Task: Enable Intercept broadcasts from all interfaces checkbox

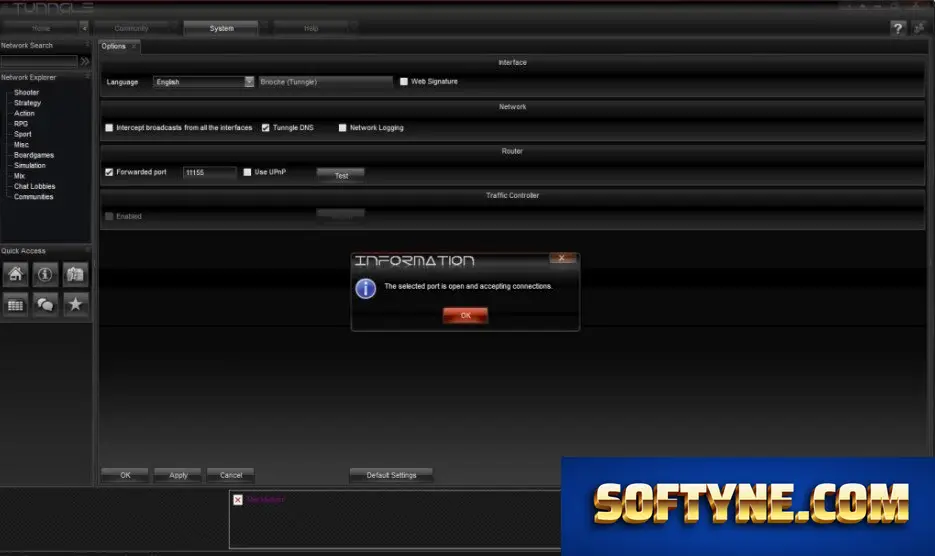Action: coord(109,128)
